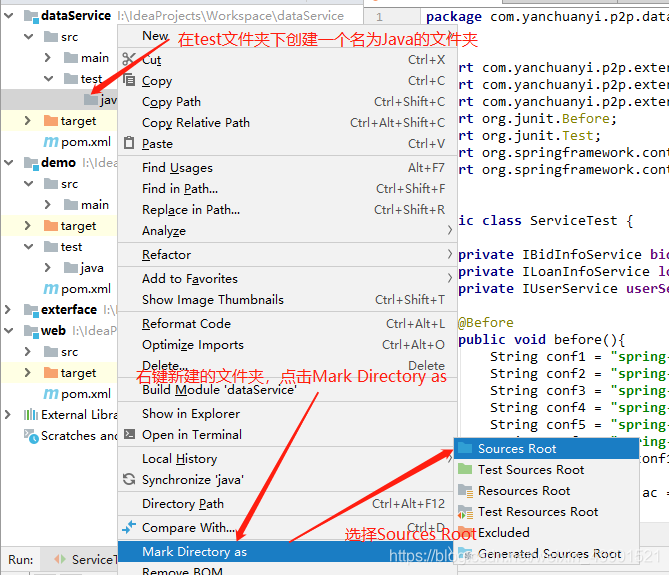
Task: Click the orange target folder icon under dataService
Action: tap(51, 121)
